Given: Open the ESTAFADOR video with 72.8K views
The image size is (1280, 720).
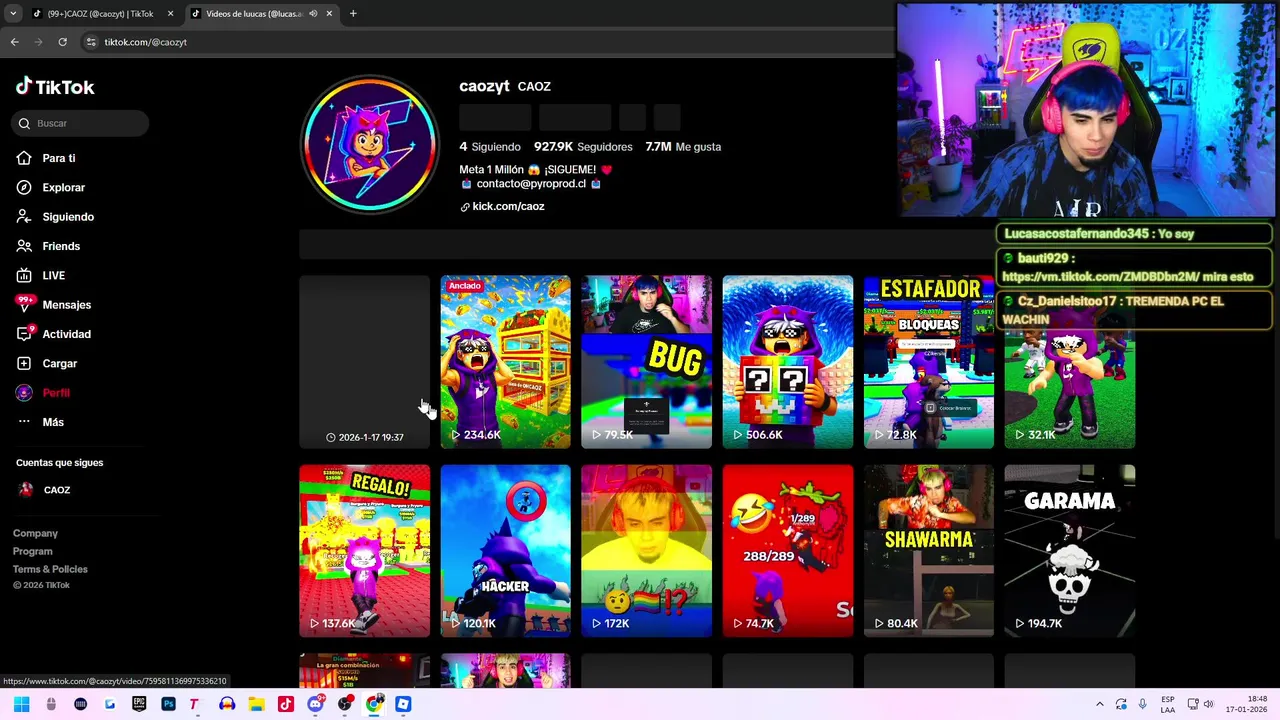Looking at the screenshot, I should click(x=929, y=362).
